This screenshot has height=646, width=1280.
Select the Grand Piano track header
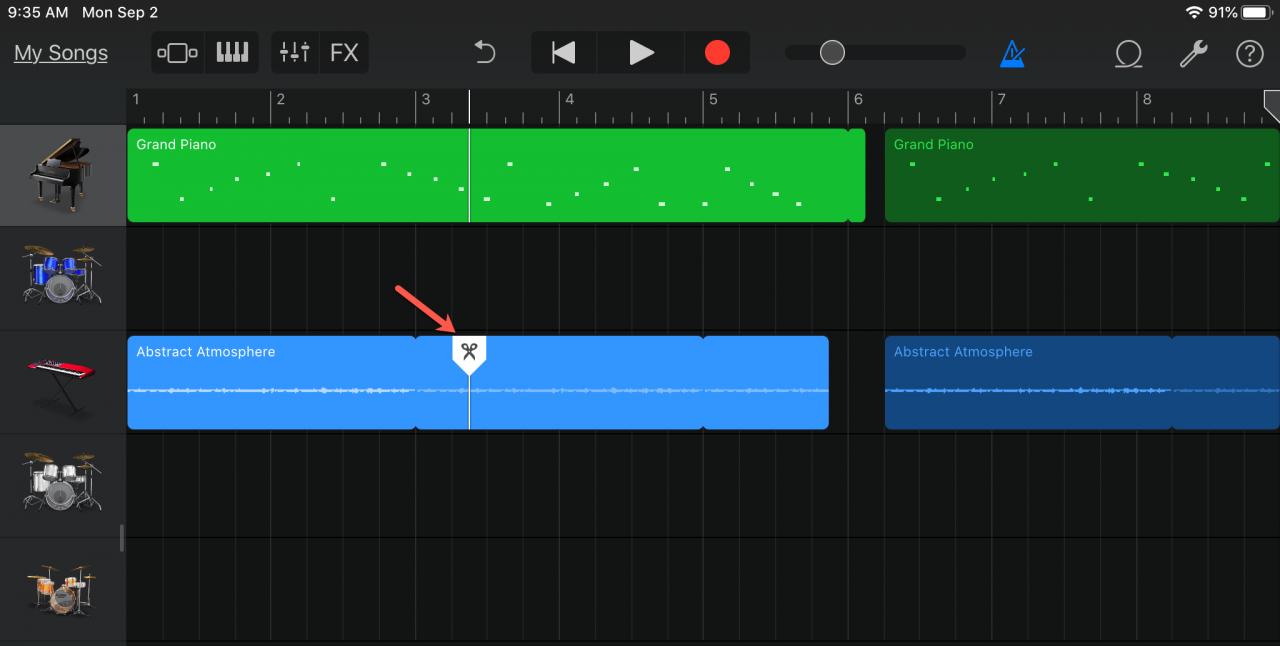(x=63, y=175)
